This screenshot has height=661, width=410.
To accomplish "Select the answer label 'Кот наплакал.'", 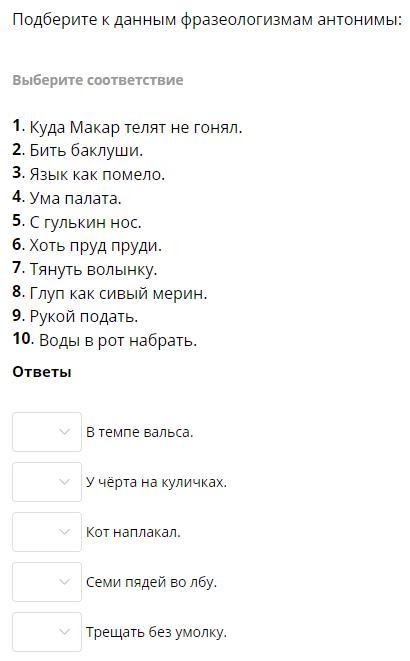I will (x=133, y=532).
